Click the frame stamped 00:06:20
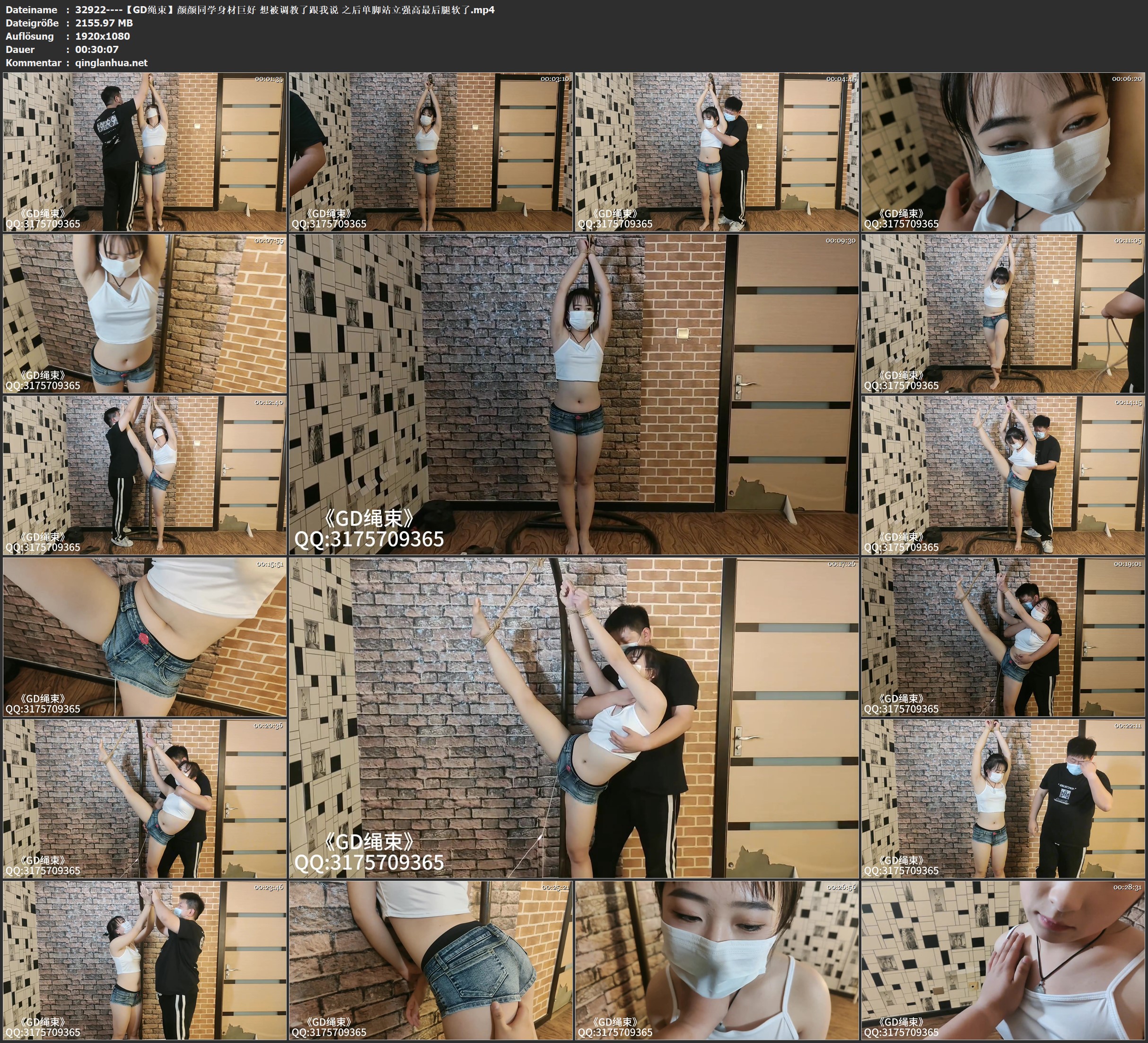Viewport: 1148px width, 1043px height. 1003,151
